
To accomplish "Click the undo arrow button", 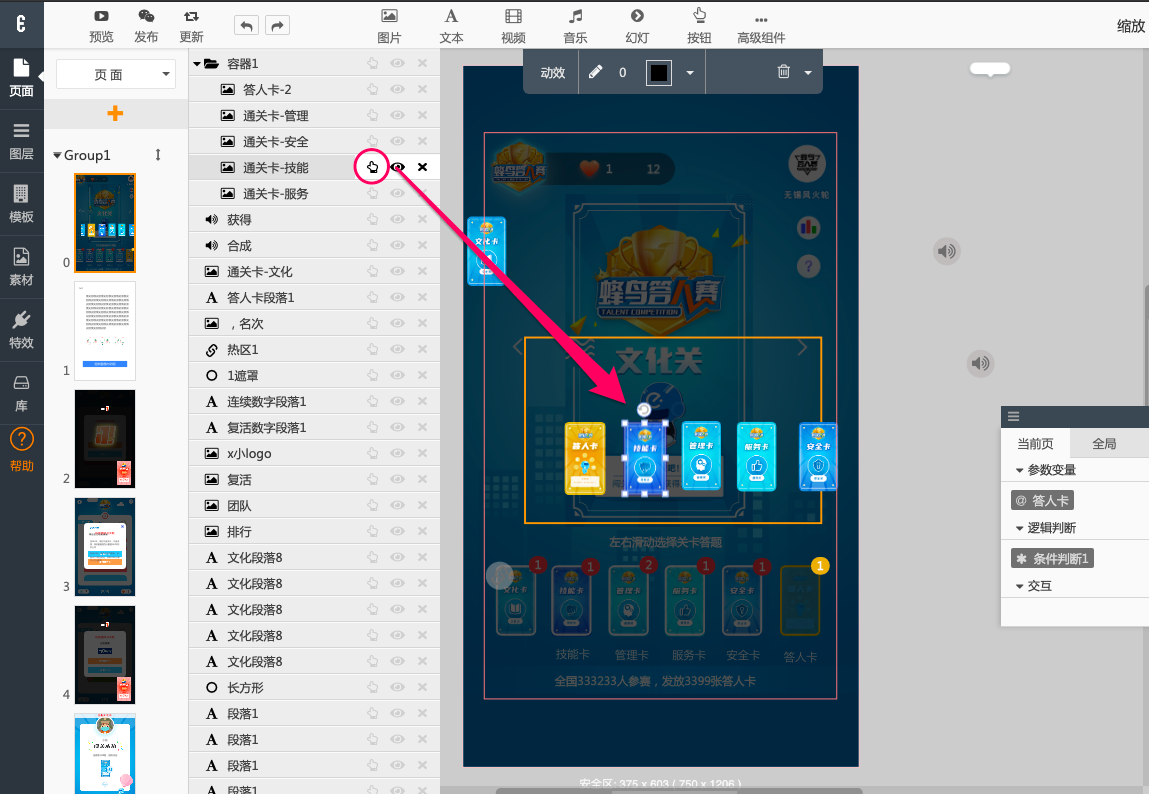I will 246,26.
